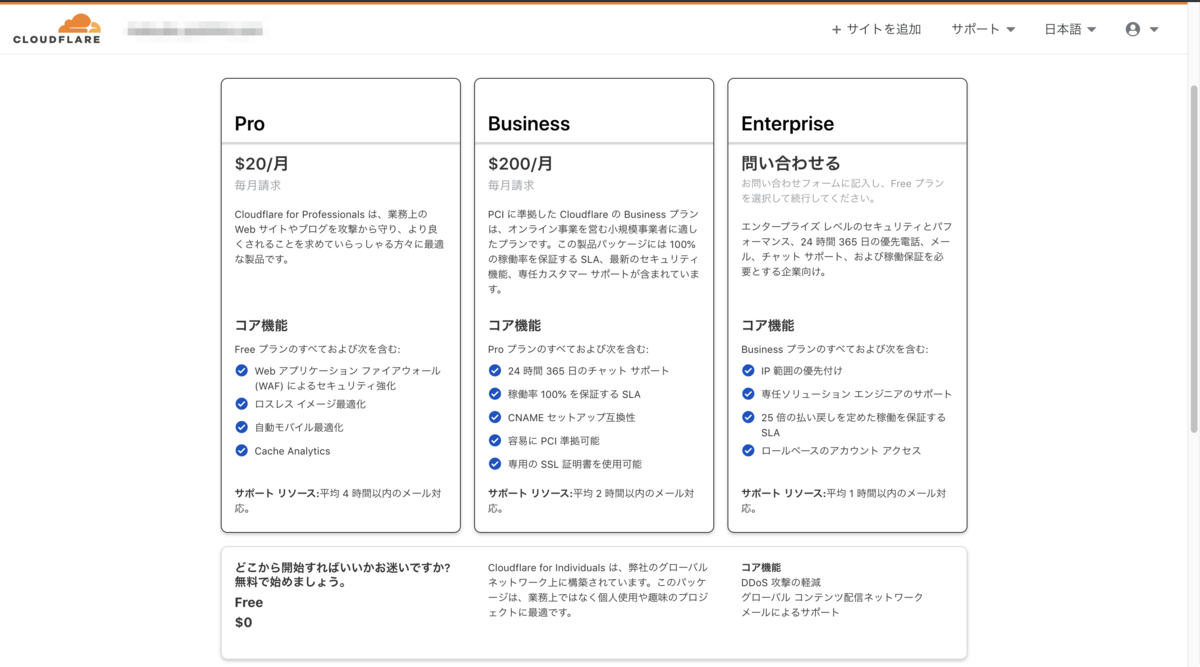Click 毎月請求 under the Pro price
Screen dimensions: 1200x667
[258, 185]
